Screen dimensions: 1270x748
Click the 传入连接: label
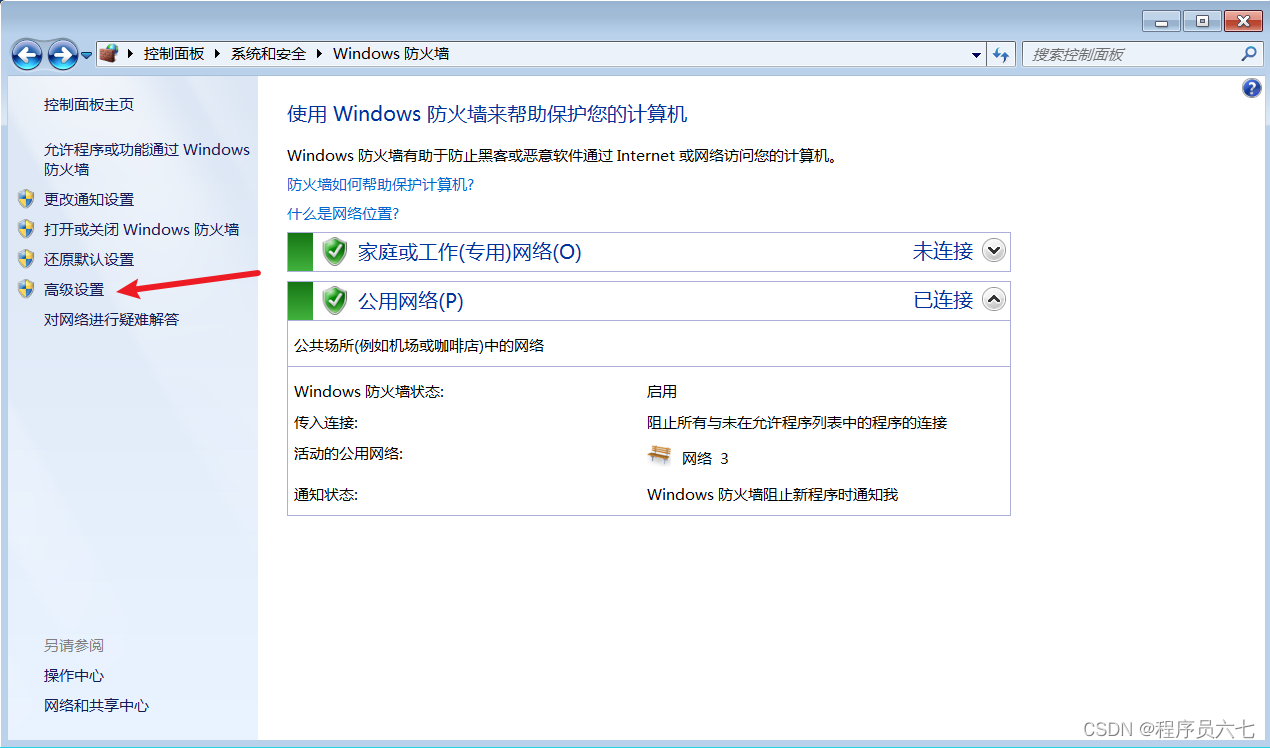click(326, 422)
